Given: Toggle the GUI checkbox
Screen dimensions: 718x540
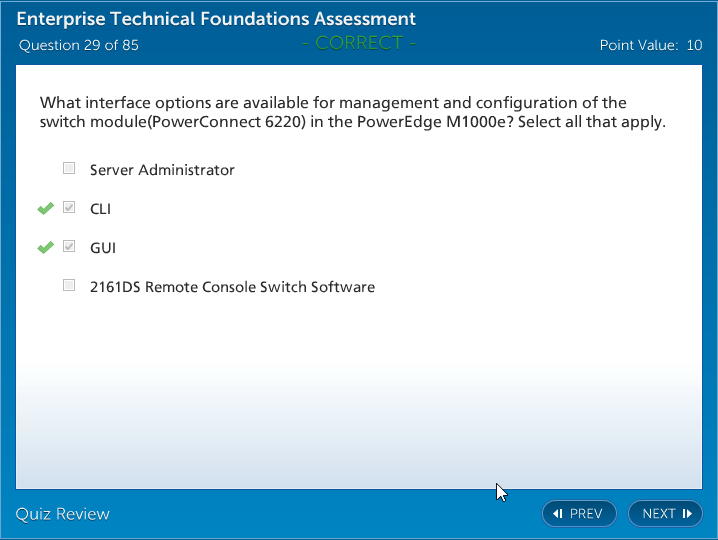Looking at the screenshot, I should (x=69, y=247).
